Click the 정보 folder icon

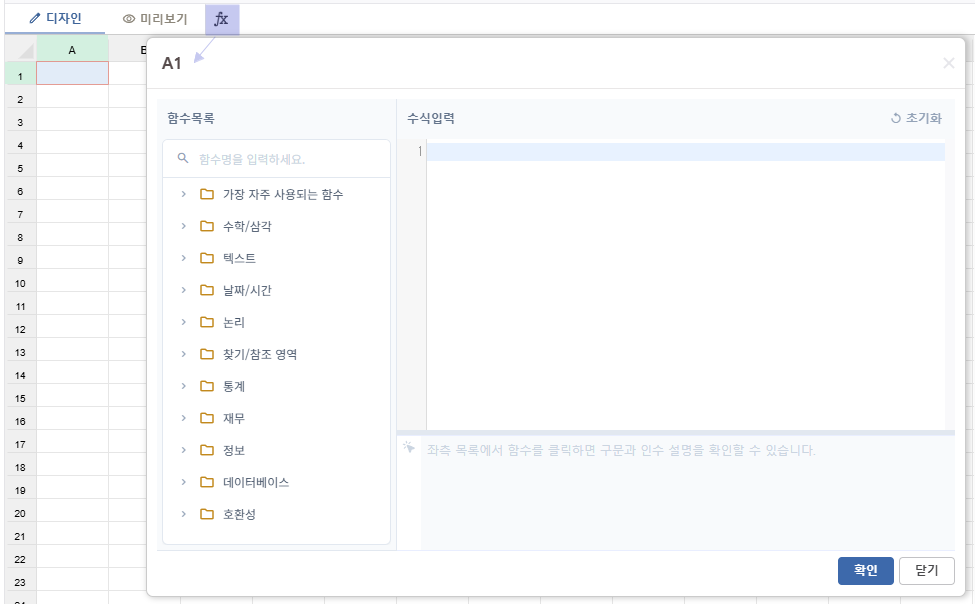coord(207,450)
